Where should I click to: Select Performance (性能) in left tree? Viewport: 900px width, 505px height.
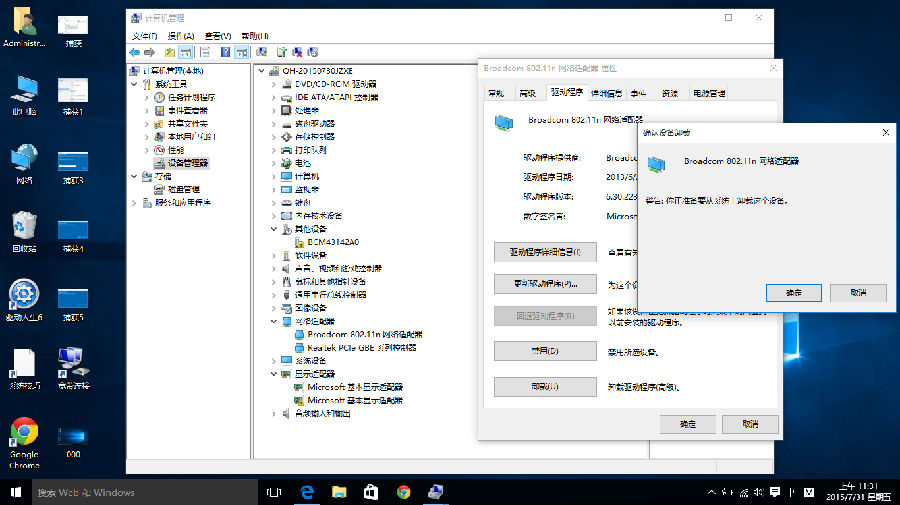[x=176, y=150]
